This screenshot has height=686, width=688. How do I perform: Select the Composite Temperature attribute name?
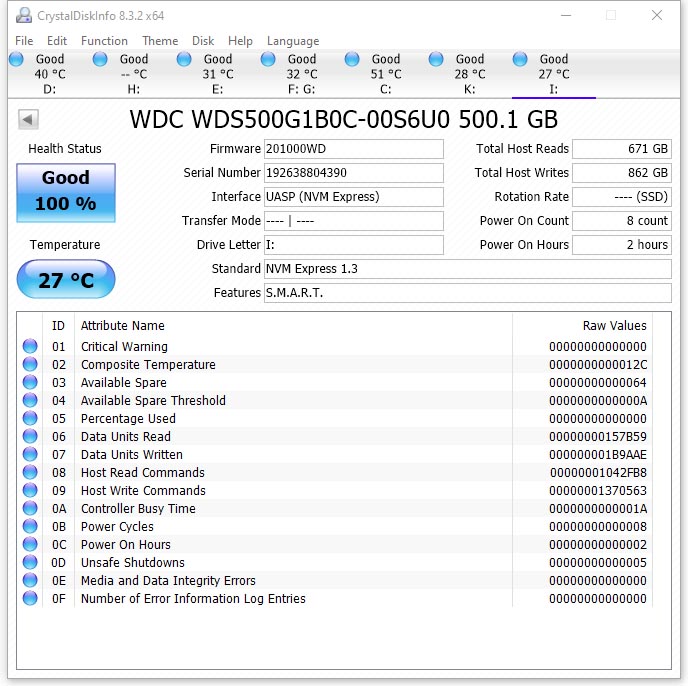[x=148, y=365]
